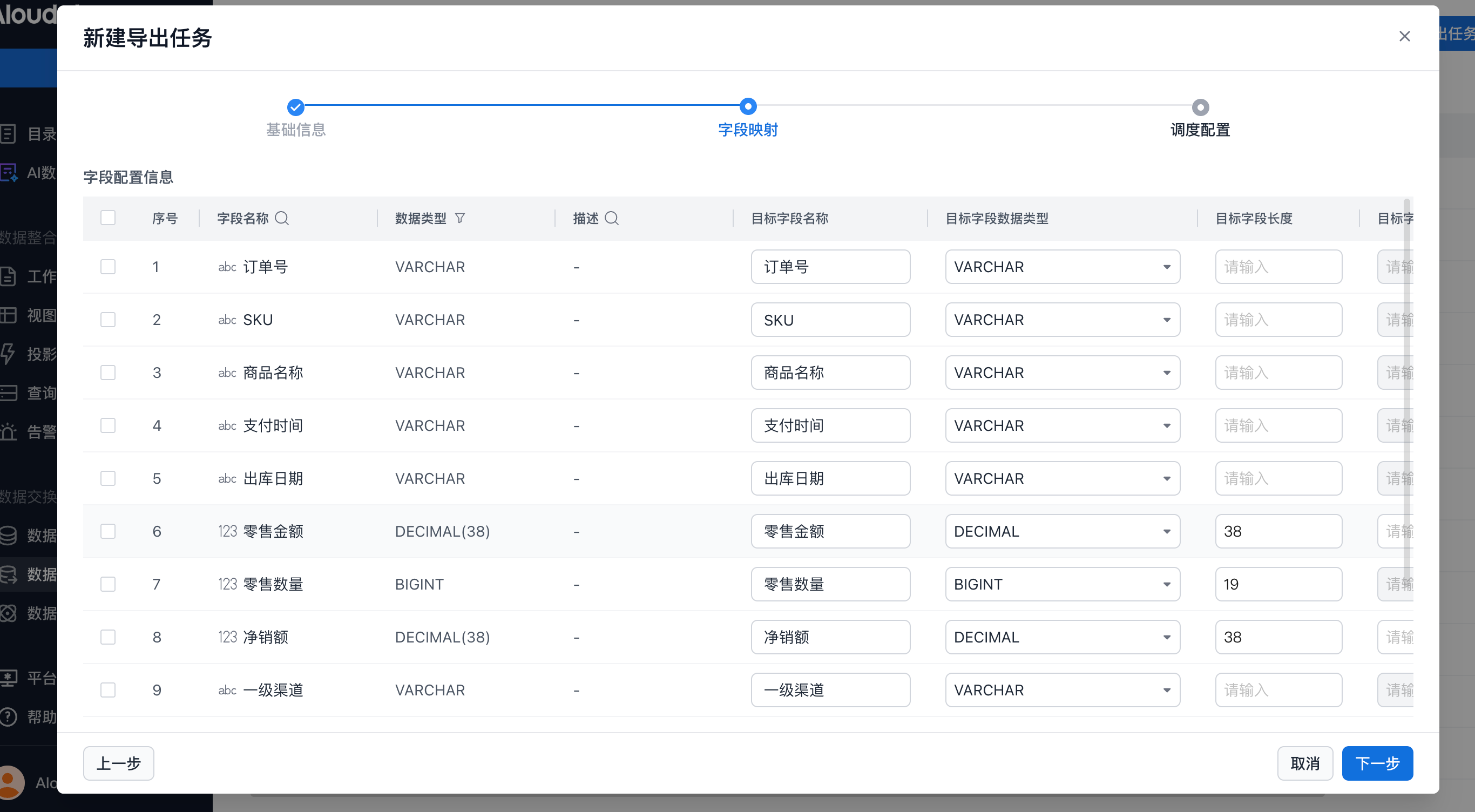
Task: Switch to the 基础信息 step label
Action: point(295,130)
